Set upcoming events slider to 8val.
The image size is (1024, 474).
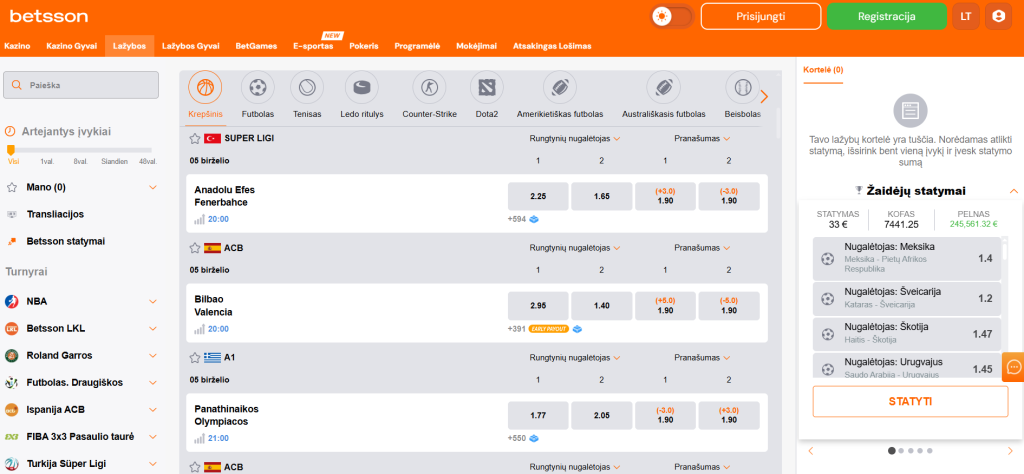[81, 161]
